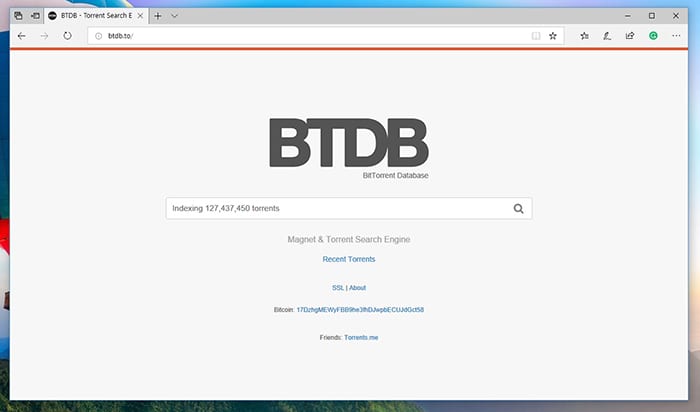
Task: Click the forward navigation arrow
Action: pos(44,36)
